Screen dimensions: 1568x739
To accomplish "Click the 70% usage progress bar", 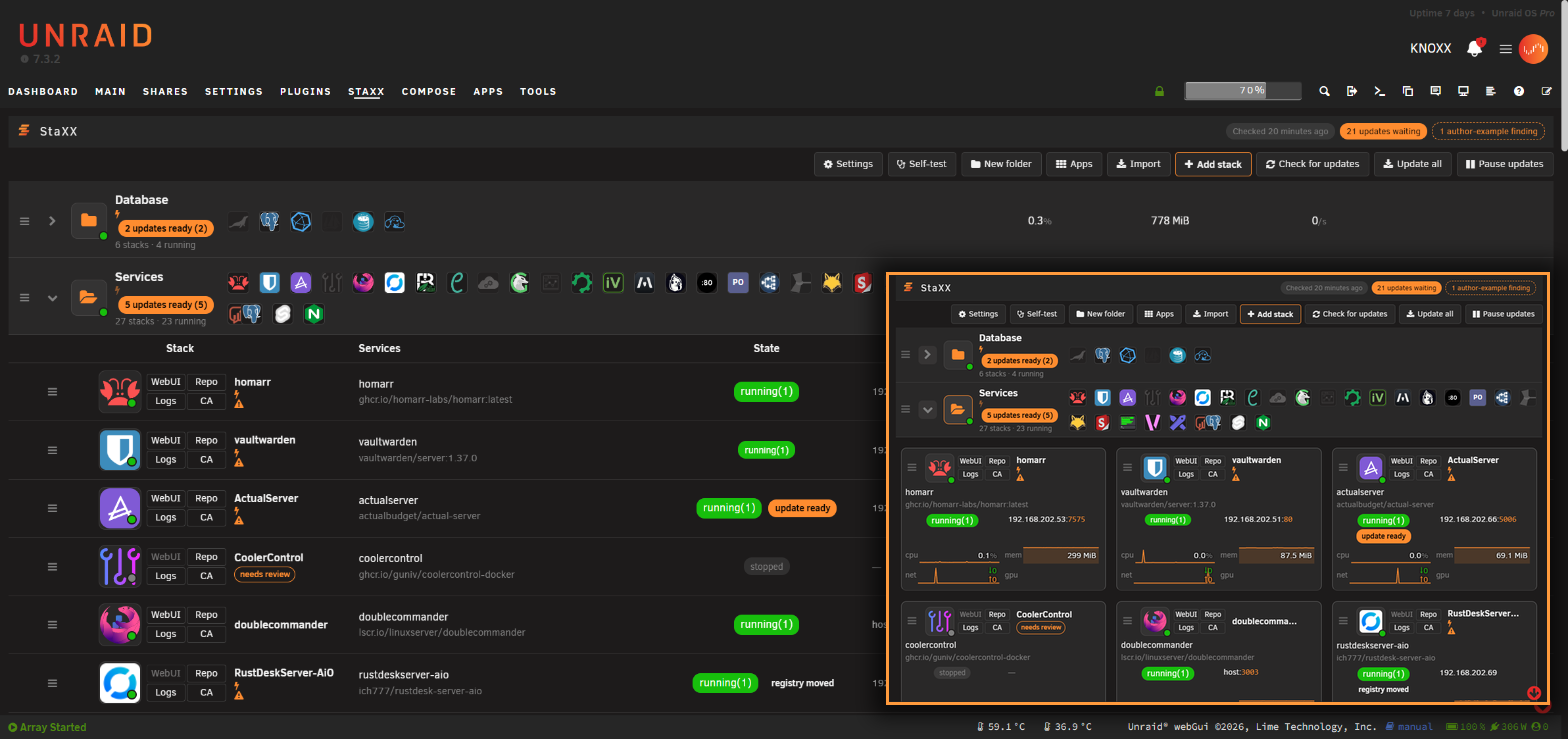I will click(1243, 90).
